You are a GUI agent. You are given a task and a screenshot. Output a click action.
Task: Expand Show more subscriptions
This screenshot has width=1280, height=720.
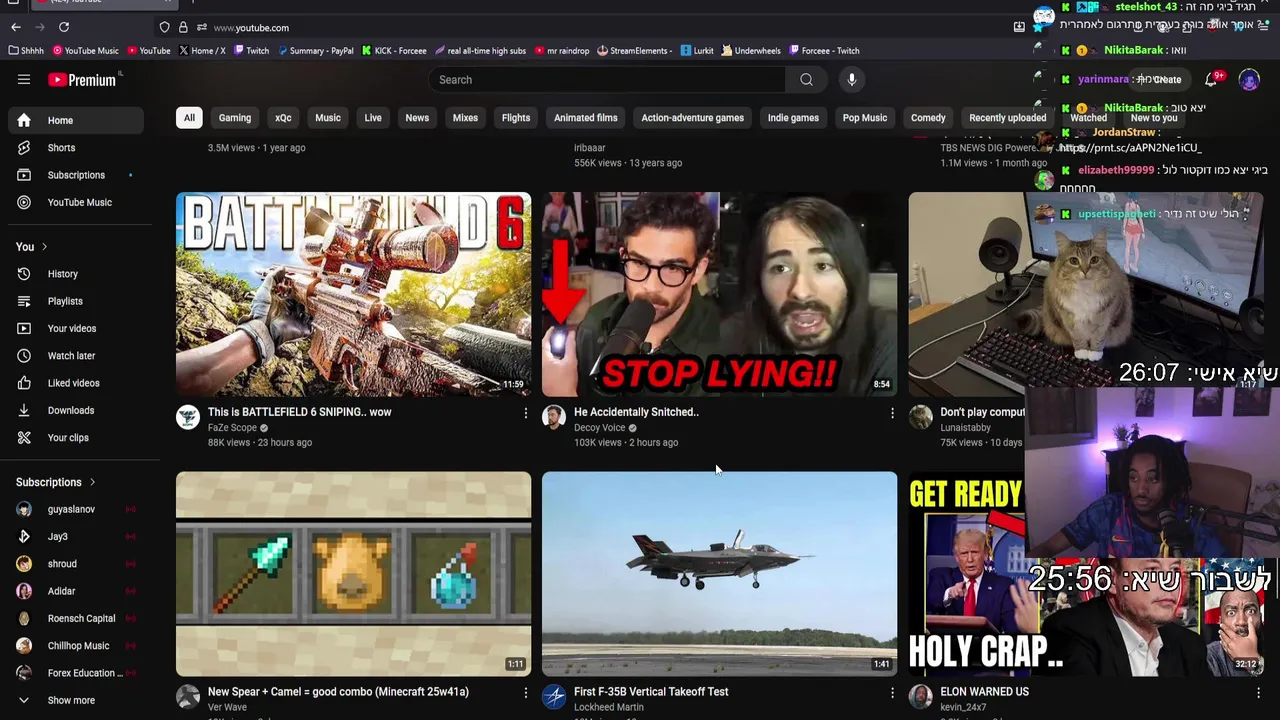pyautogui.click(x=76, y=700)
